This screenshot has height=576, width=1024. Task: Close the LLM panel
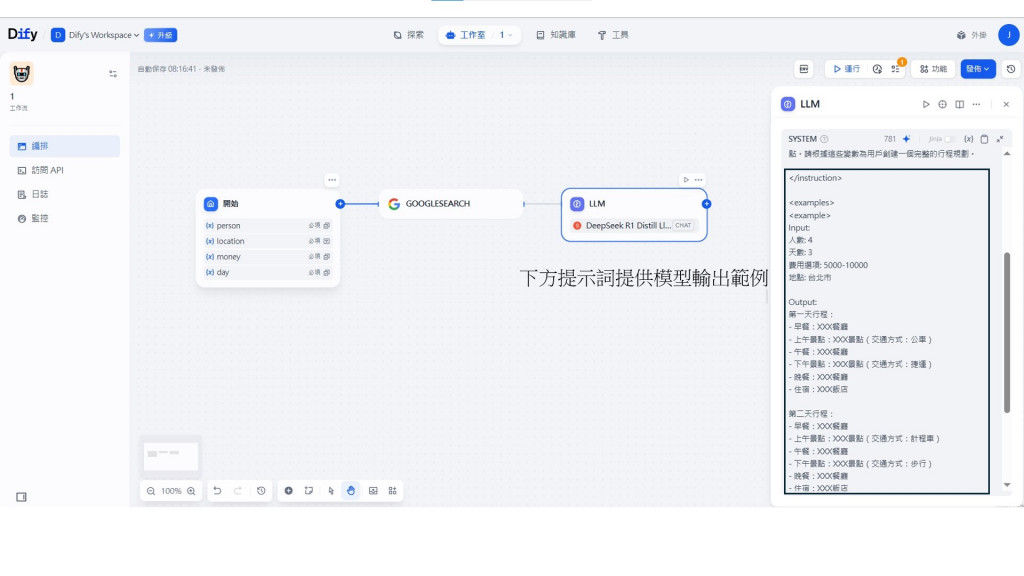click(1006, 104)
